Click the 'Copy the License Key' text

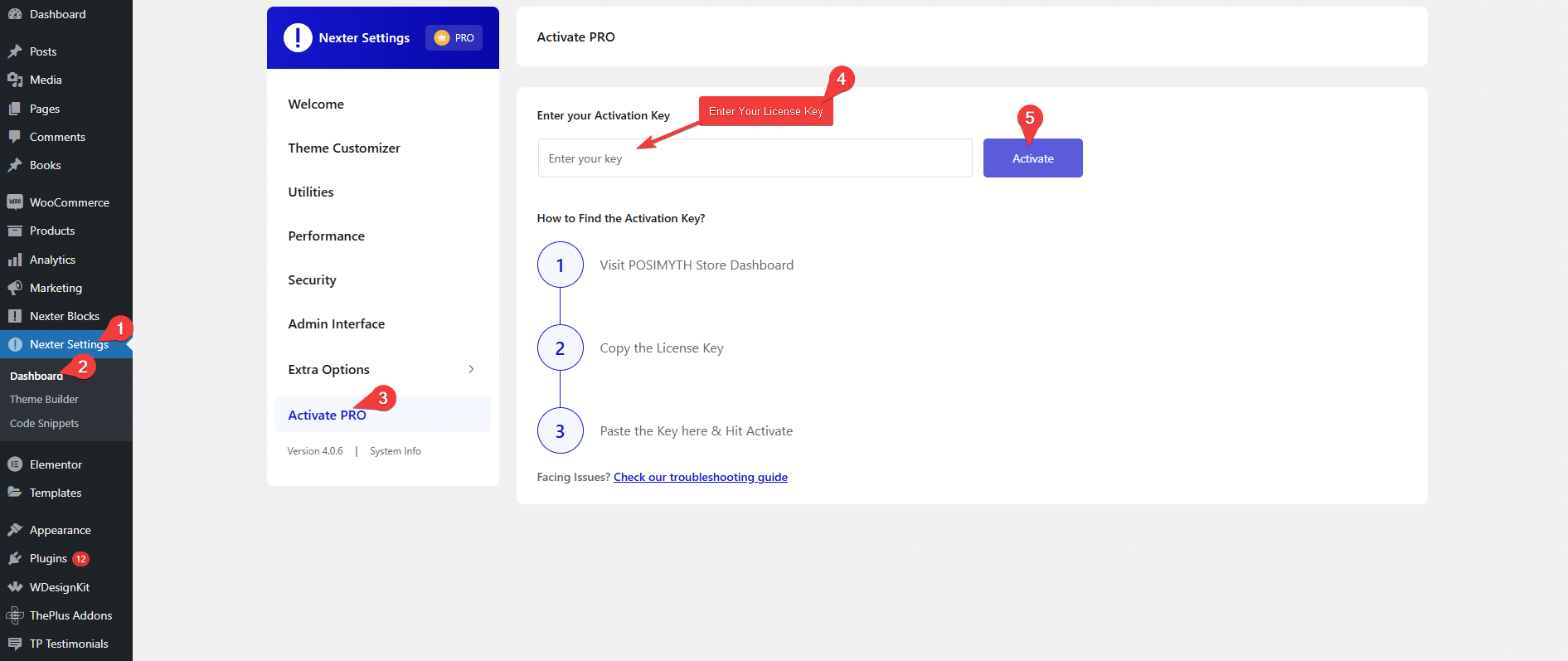click(x=662, y=348)
